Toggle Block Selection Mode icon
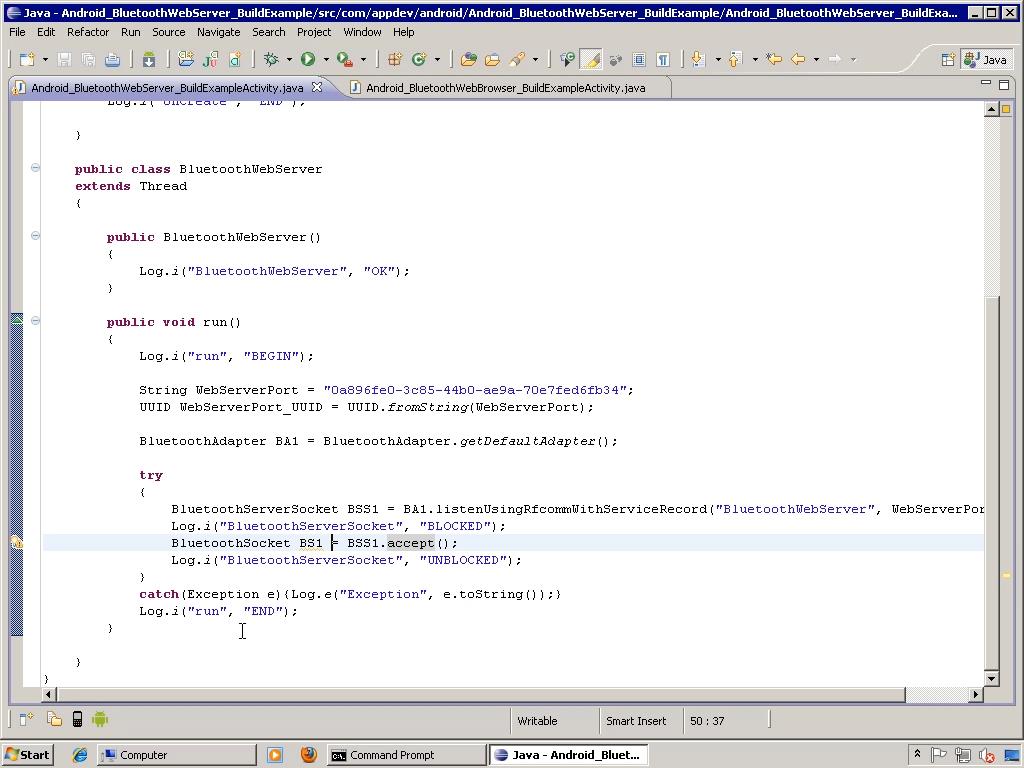 coord(639,59)
